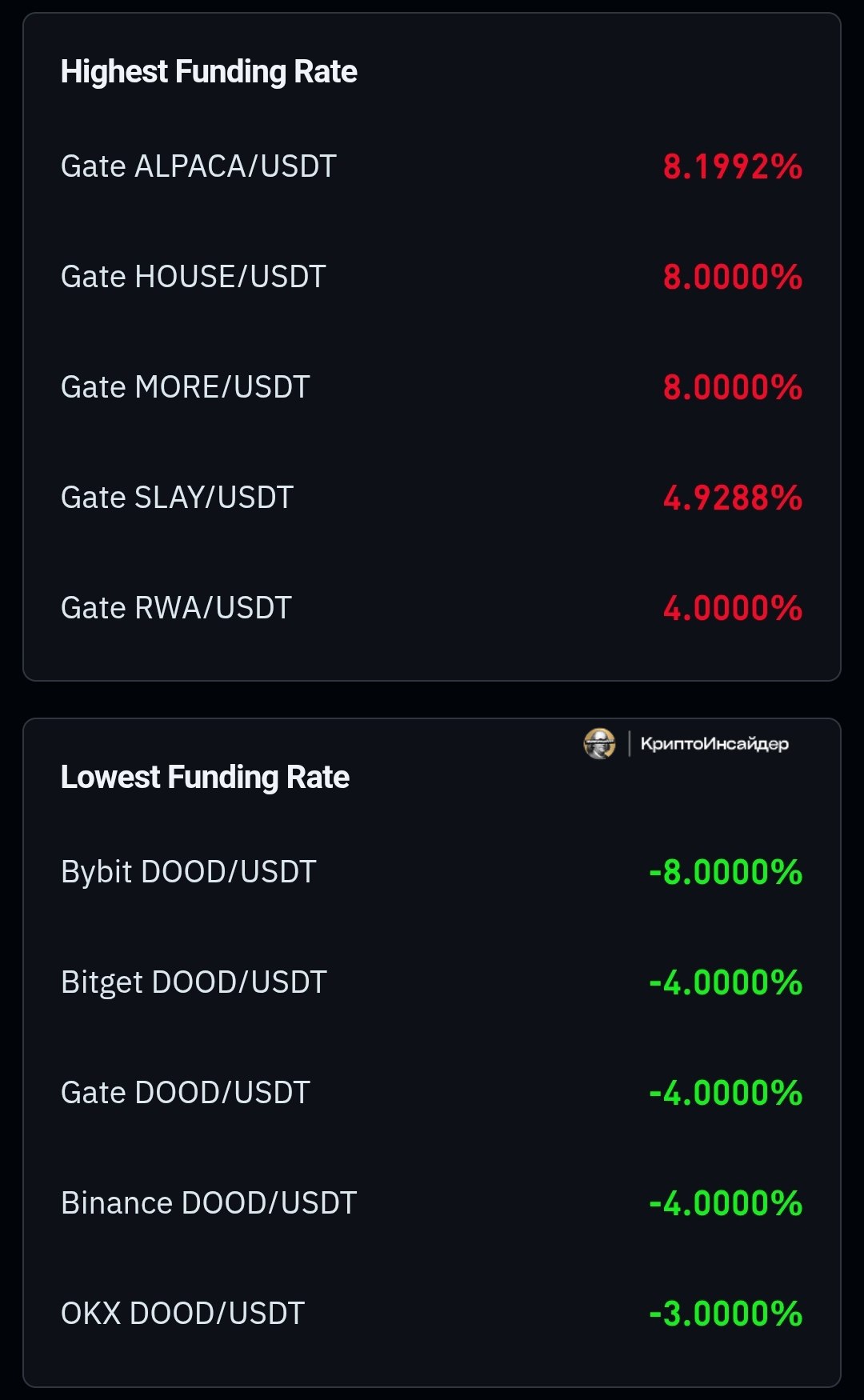Click the Lowest Funding Rate heading
Viewport: 864px width, 1400px height.
205,778
